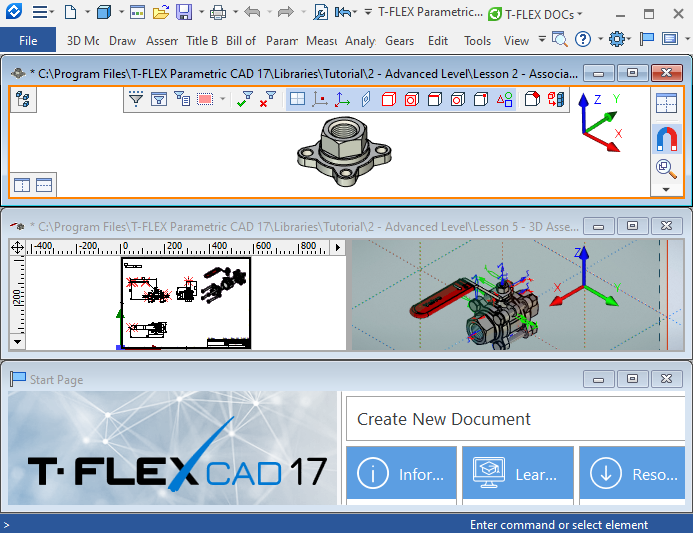Open the document preview magnifier icon
Image resolution: width=693 pixels, height=533 pixels.
click(x=320, y=12)
